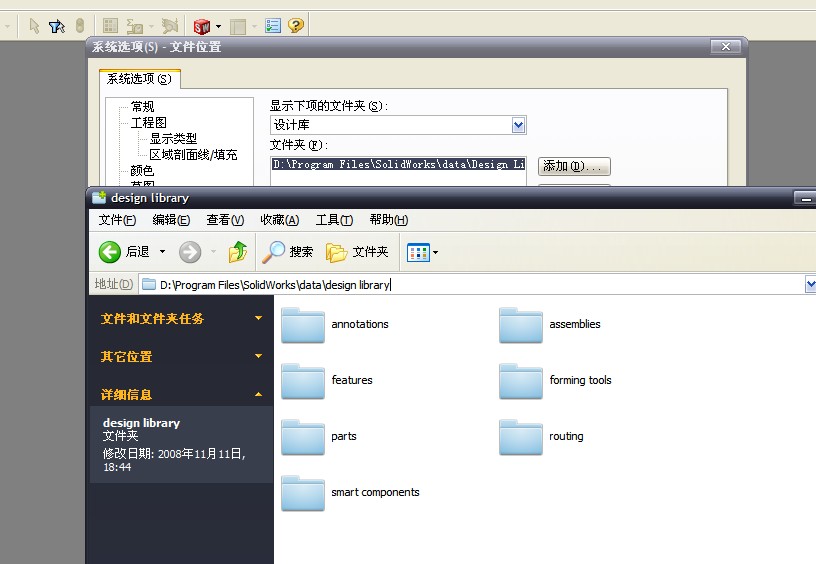Click the grid icon in SolidWorks toolbar

[x=110, y=25]
